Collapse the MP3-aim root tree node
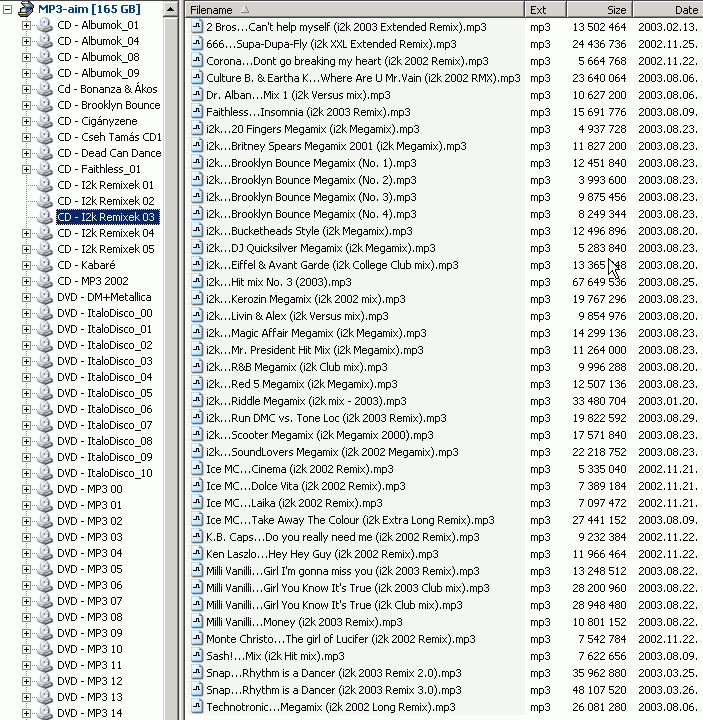This screenshot has width=703, height=720. (8, 9)
